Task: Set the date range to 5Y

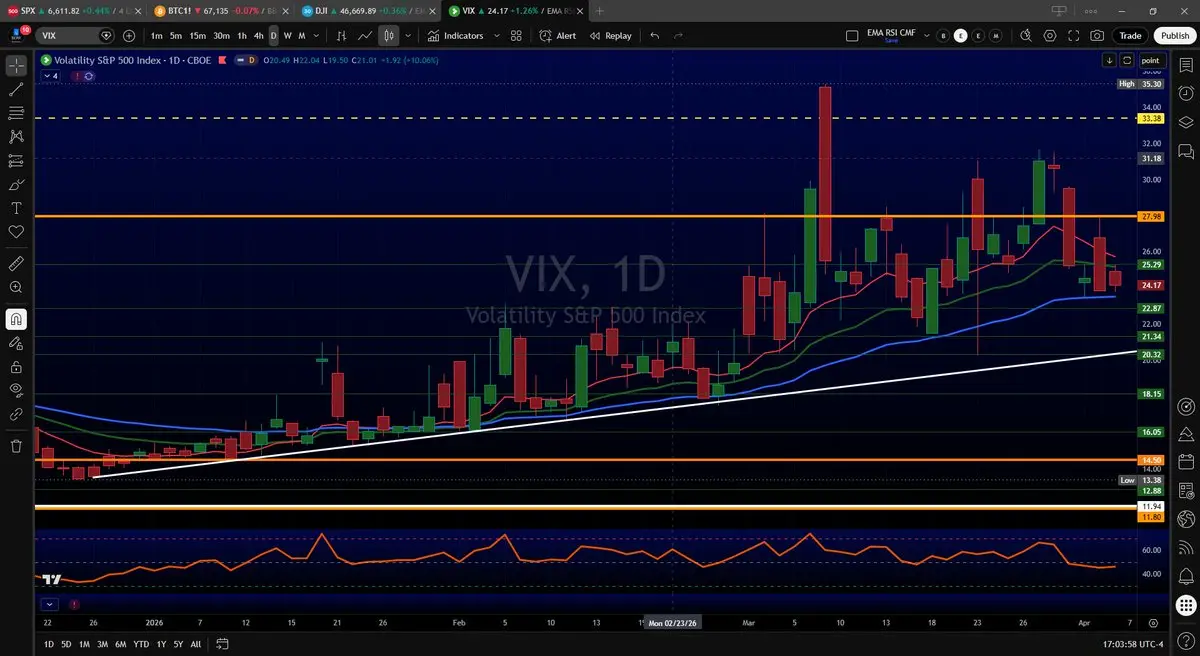Action: tap(178, 644)
